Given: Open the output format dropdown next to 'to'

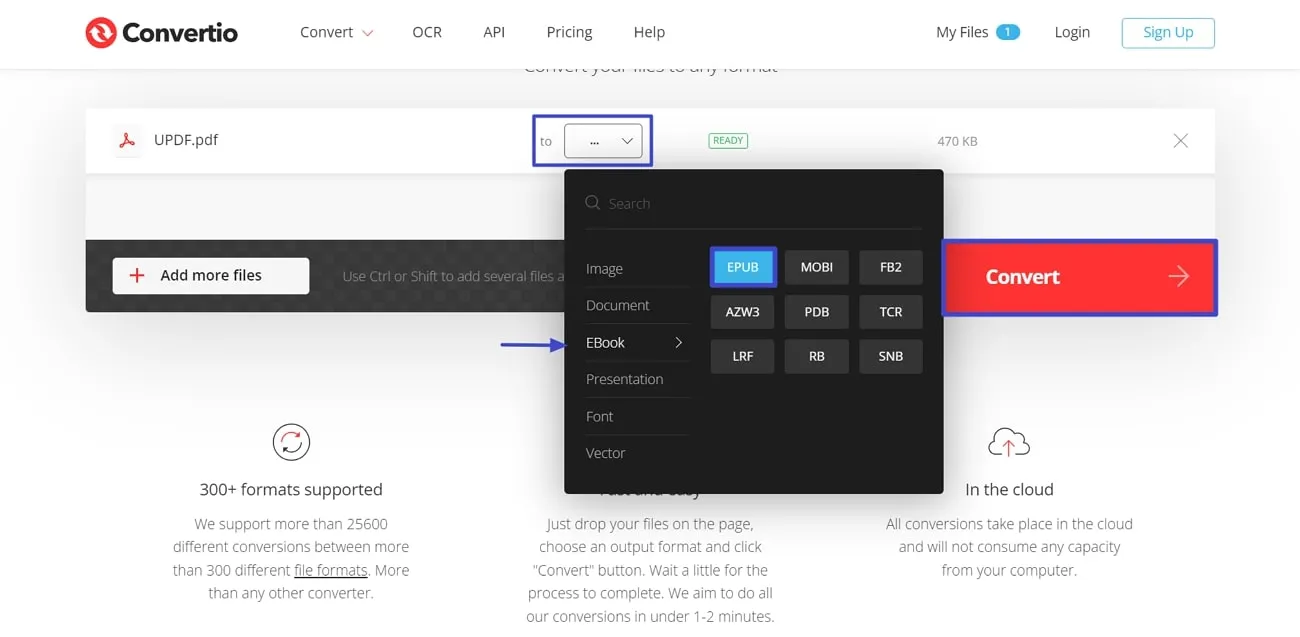Looking at the screenshot, I should pos(604,141).
